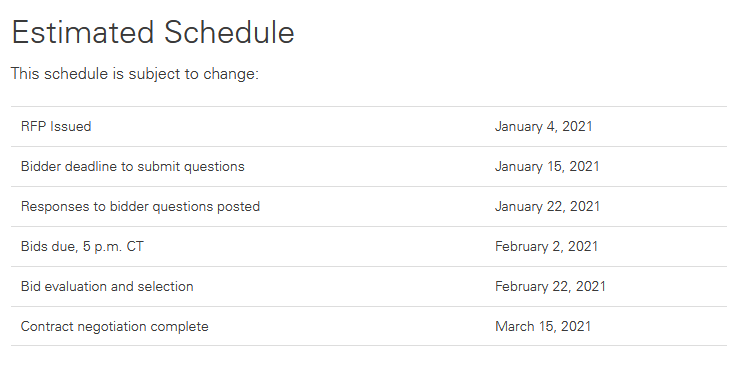Click the RFP Issued row label
738x368 pixels.
(x=56, y=127)
